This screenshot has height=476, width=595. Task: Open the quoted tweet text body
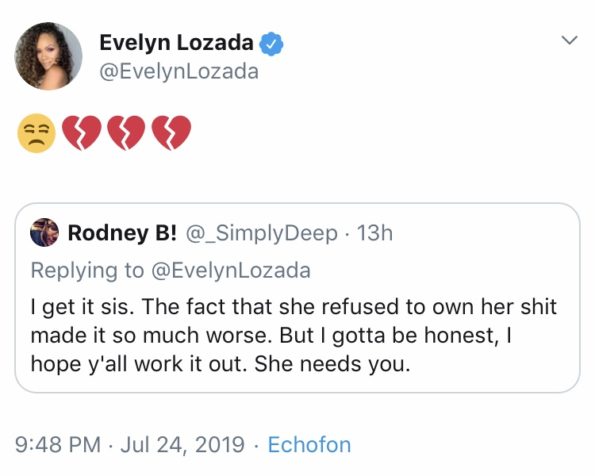click(293, 335)
